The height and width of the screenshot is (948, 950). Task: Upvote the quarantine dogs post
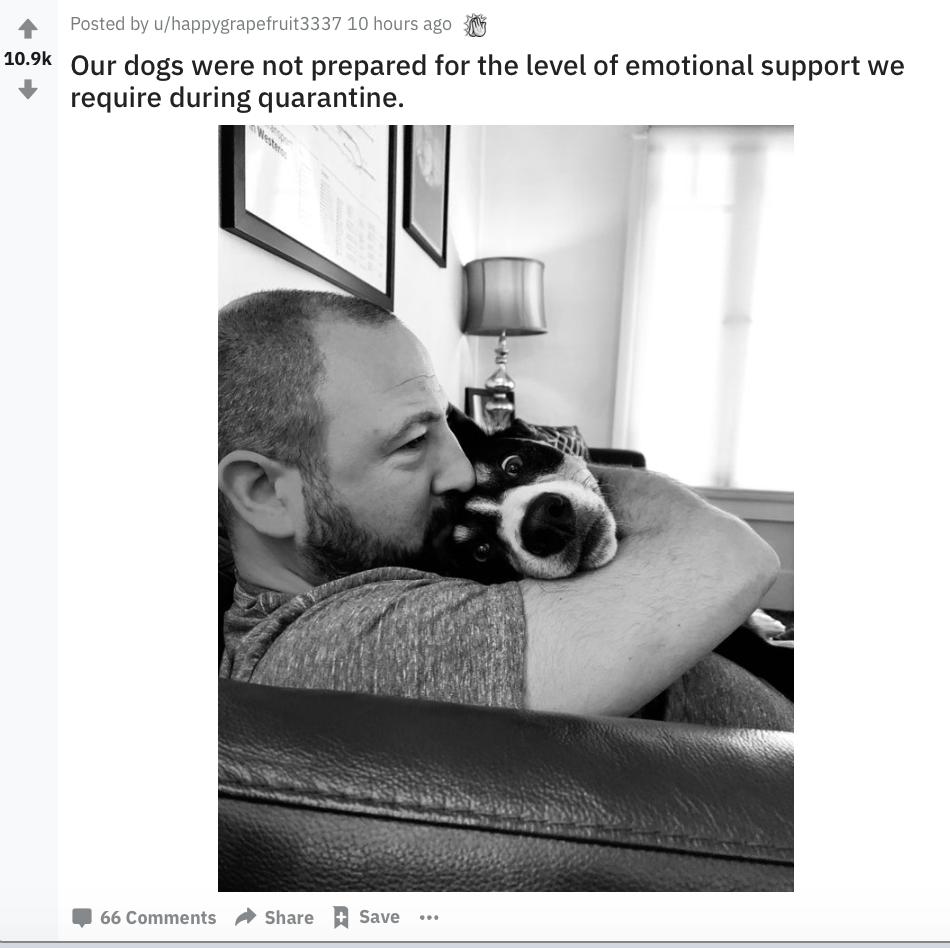pyautogui.click(x=28, y=28)
